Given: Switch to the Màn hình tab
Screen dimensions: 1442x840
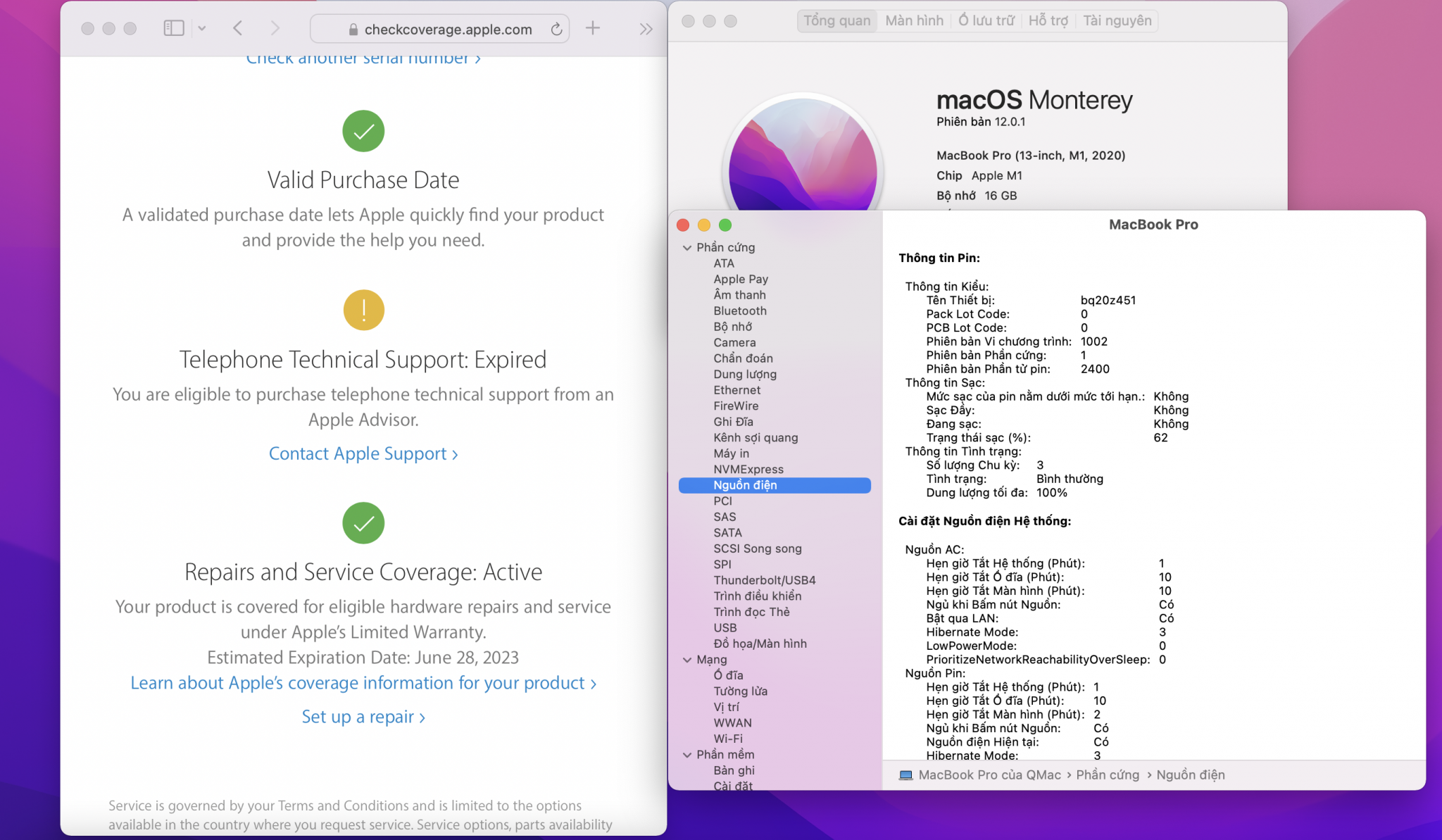Looking at the screenshot, I should 914,20.
